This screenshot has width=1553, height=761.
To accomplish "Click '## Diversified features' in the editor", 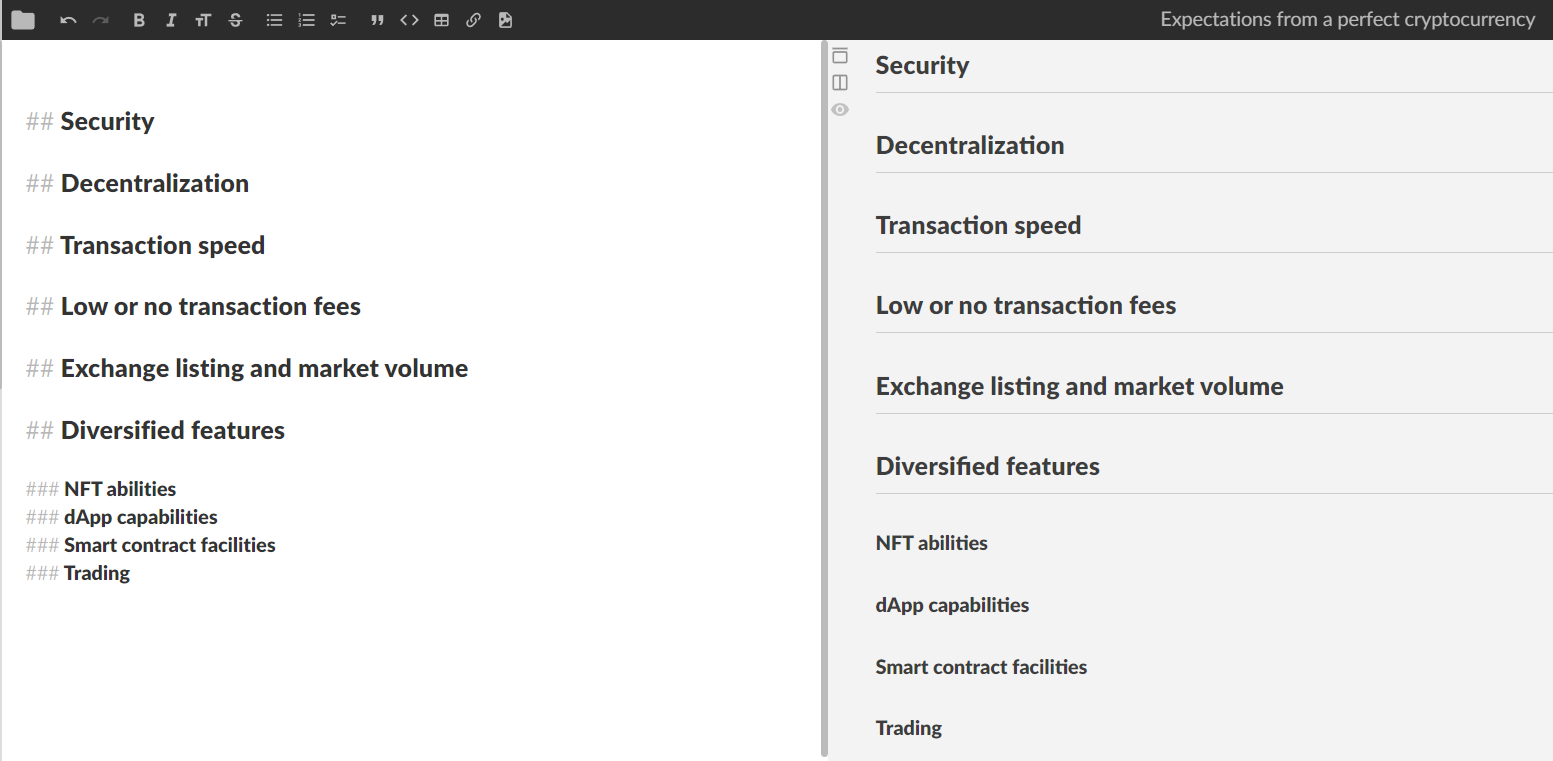I will 155,430.
